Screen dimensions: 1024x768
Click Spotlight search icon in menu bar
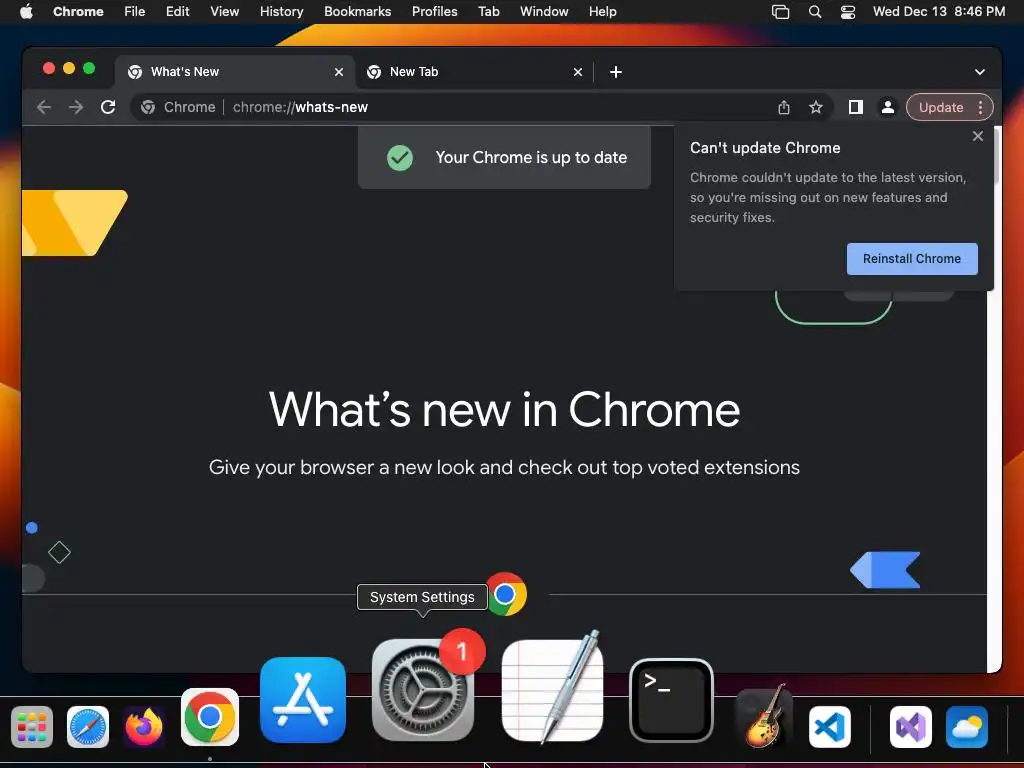[814, 12]
